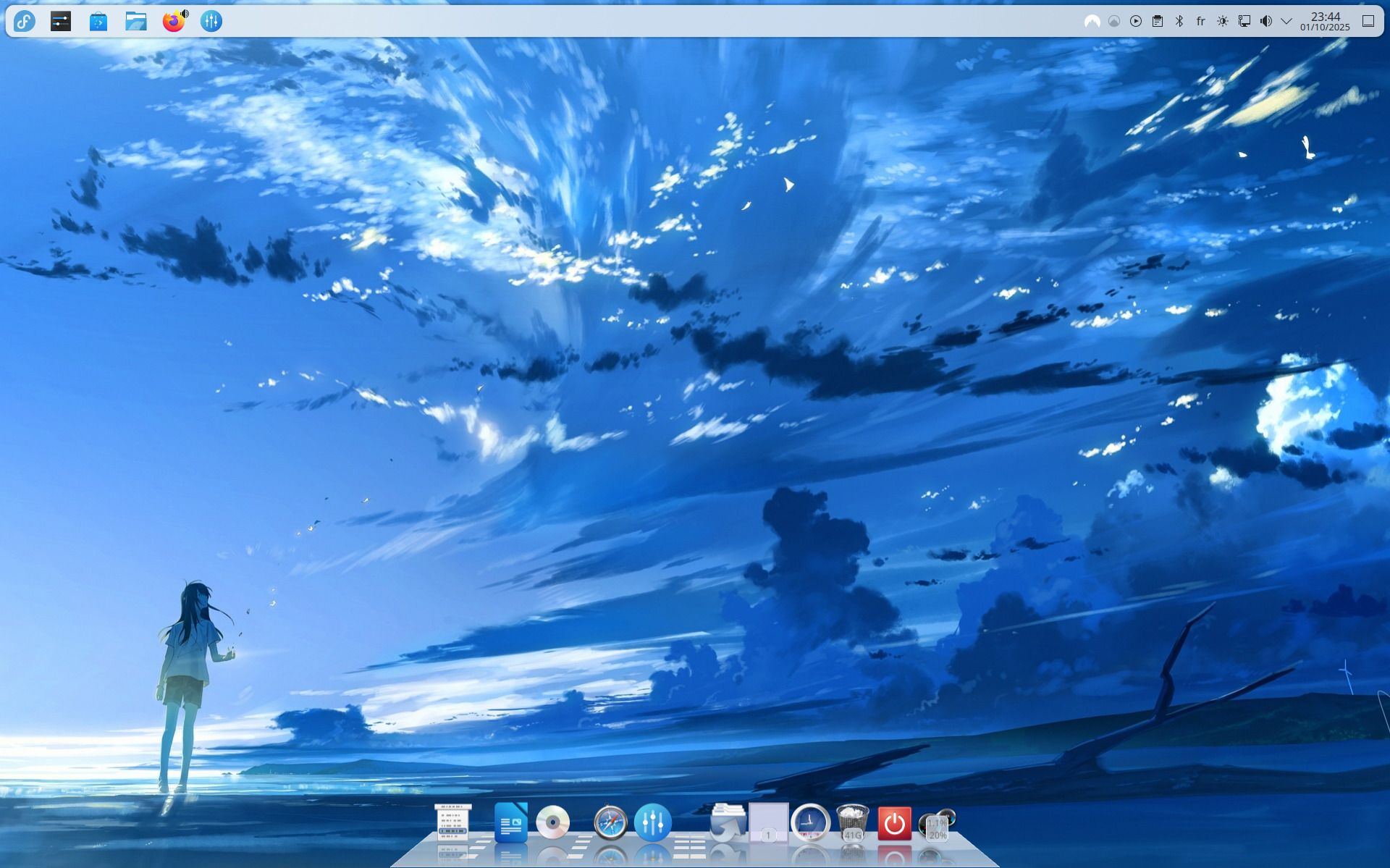Open the trash bin in dock
The image size is (1390, 868).
point(852,823)
